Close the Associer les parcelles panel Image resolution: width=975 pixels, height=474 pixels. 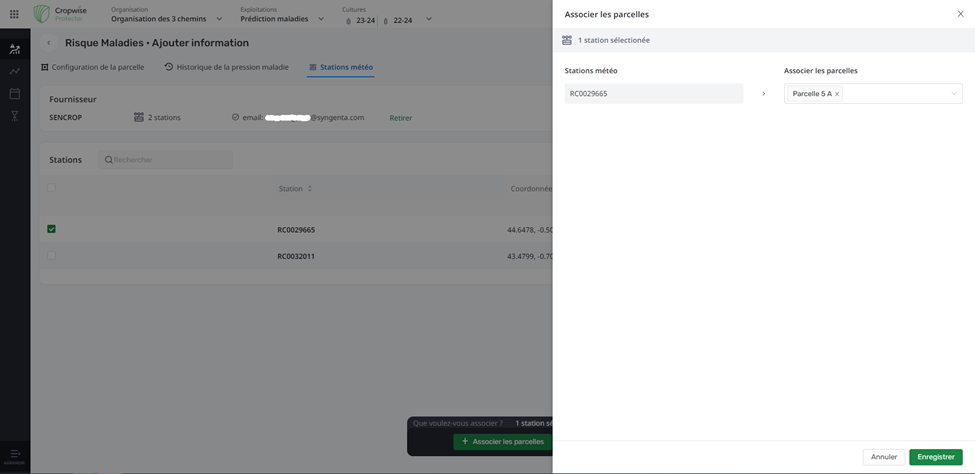[x=960, y=14]
